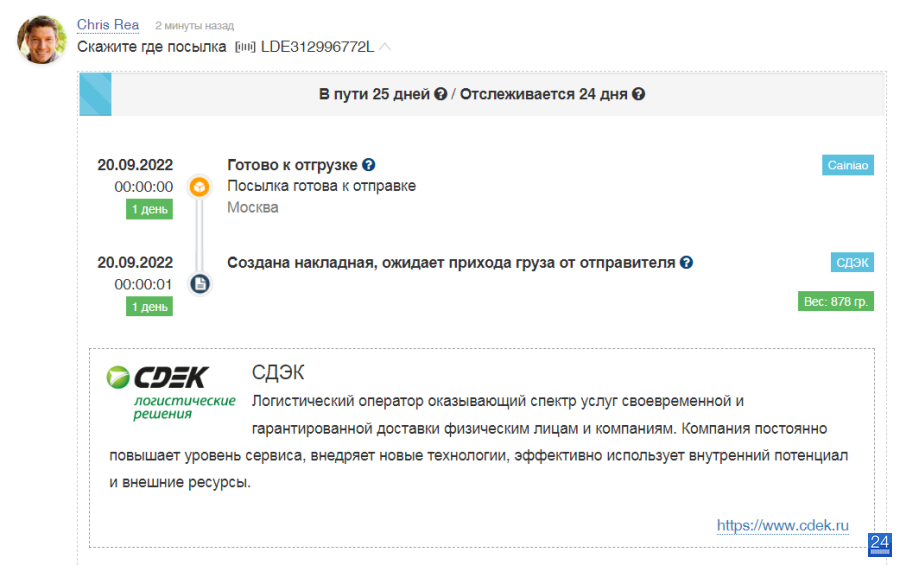Select the Cainiao carrier tag
This screenshot has height=565, width=900.
coord(848,165)
